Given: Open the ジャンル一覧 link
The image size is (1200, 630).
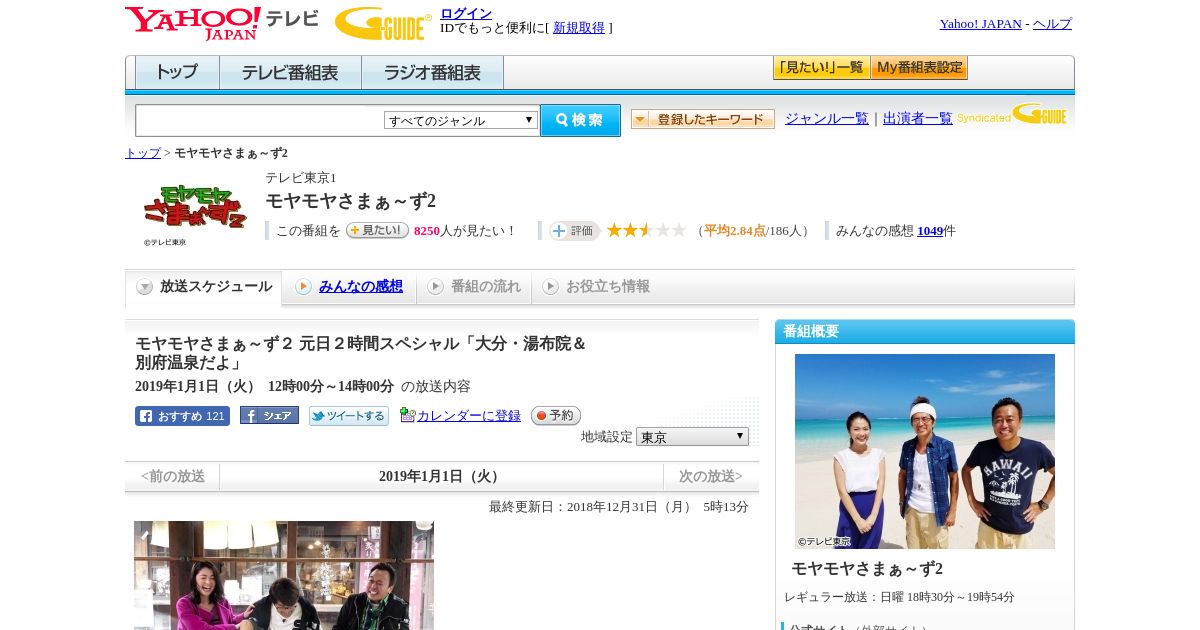Looking at the screenshot, I should point(827,118).
